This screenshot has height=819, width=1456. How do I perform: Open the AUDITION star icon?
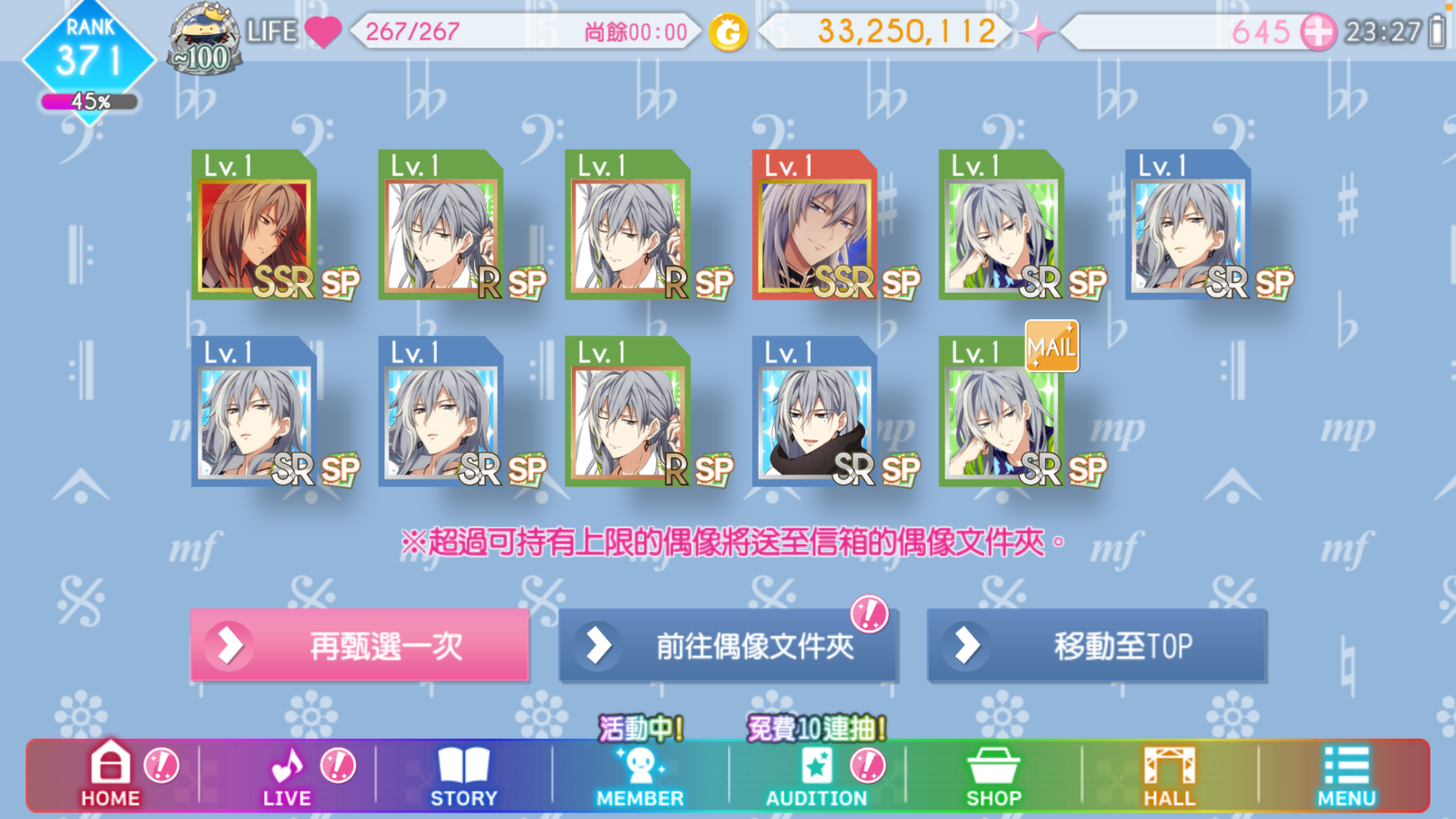tap(816, 776)
